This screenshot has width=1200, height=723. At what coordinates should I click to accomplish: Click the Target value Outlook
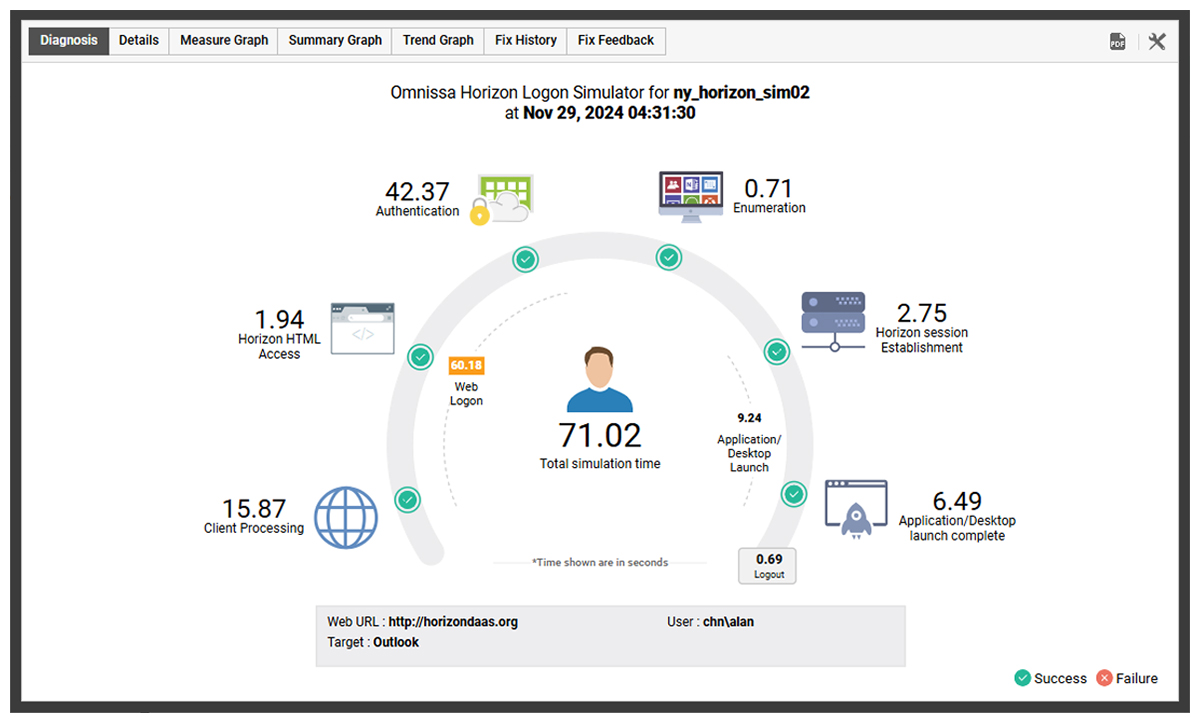click(396, 642)
